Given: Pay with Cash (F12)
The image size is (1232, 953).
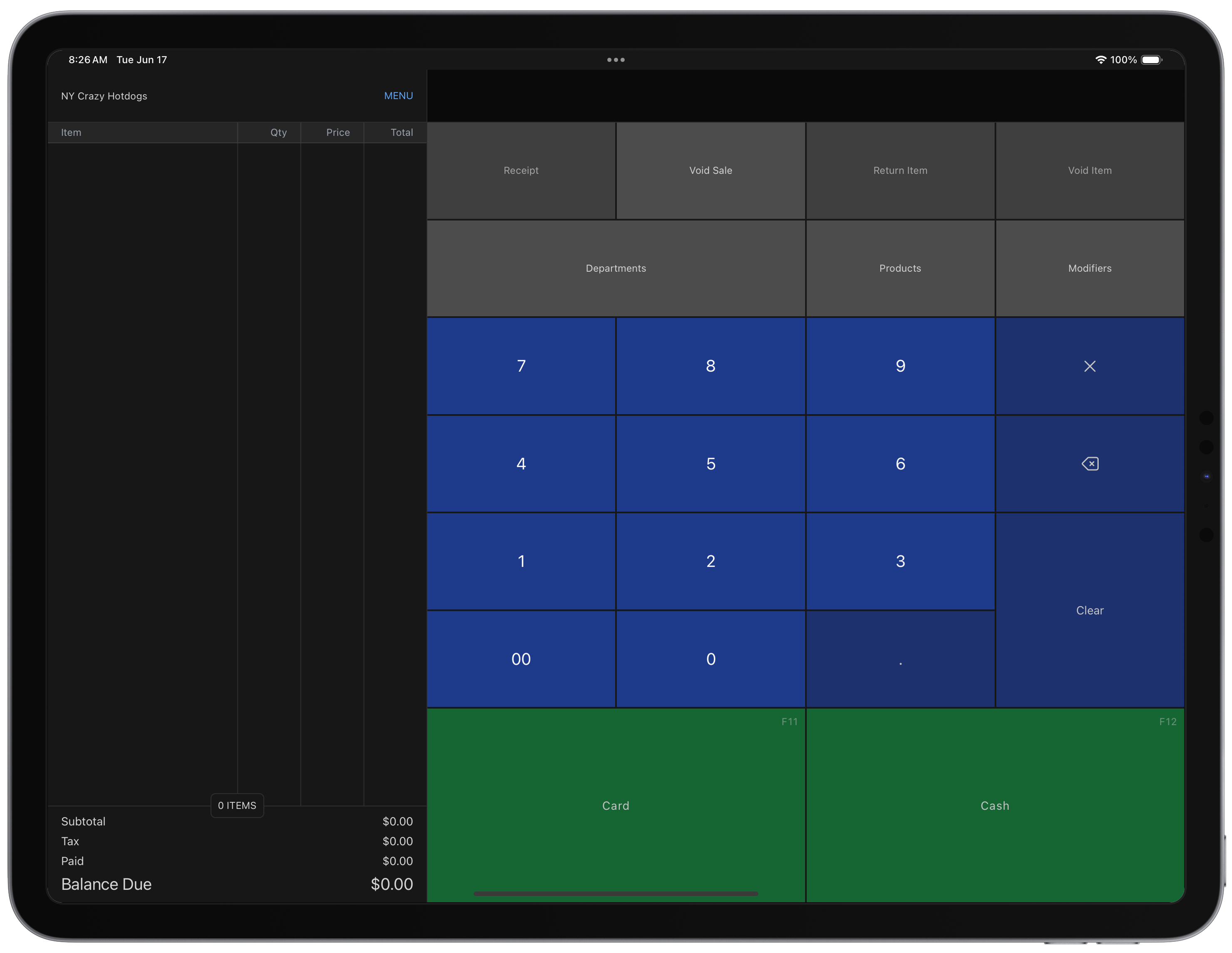Looking at the screenshot, I should tap(994, 805).
